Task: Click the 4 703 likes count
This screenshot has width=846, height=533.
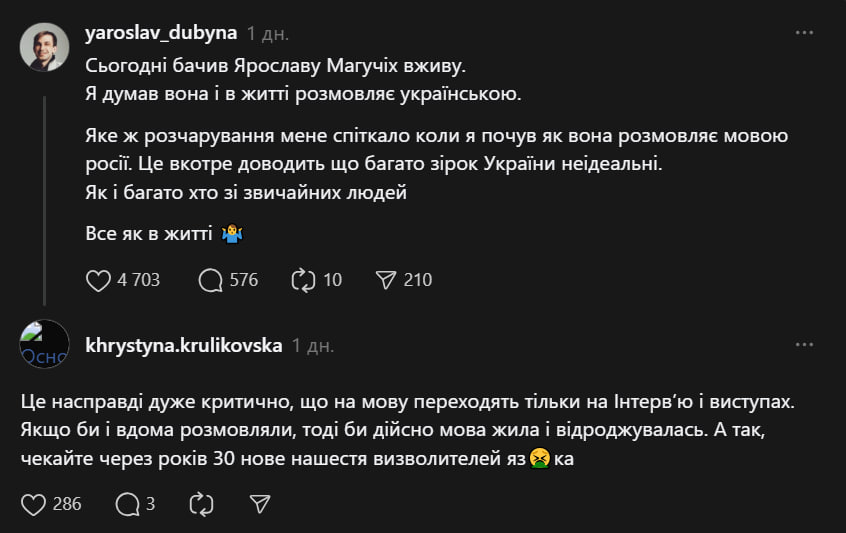Action: [x=138, y=280]
